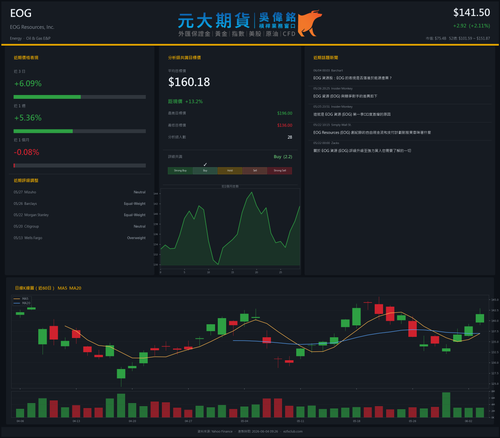This screenshot has height=438, width=500.
Task: Click the average target price $160.18
Action: (189, 82)
